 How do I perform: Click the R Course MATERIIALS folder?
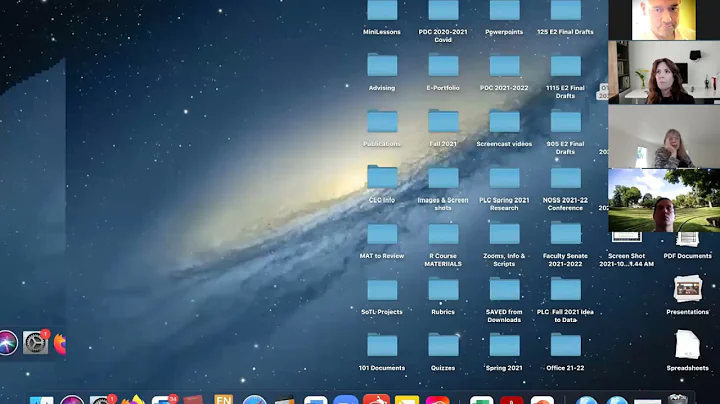click(x=443, y=233)
